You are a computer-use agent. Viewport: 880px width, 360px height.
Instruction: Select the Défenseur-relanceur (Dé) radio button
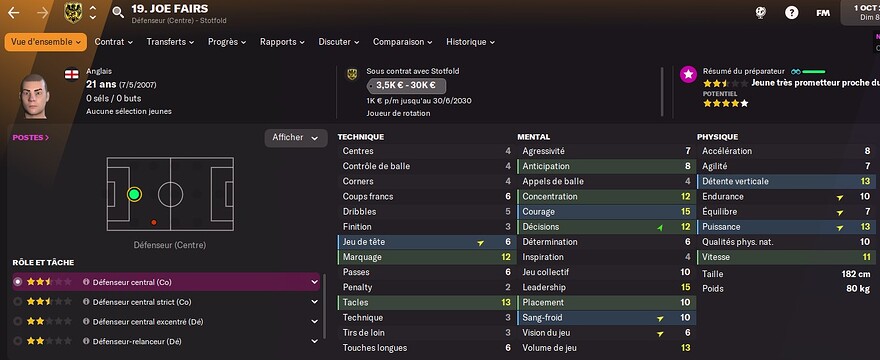(18, 341)
